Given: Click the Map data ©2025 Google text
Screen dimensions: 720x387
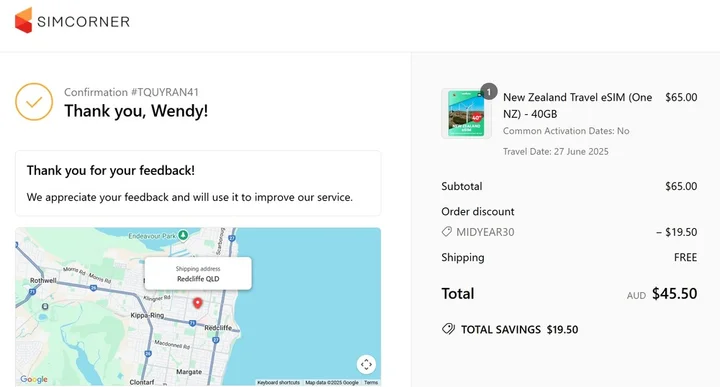Looking at the screenshot, I should point(332,382).
